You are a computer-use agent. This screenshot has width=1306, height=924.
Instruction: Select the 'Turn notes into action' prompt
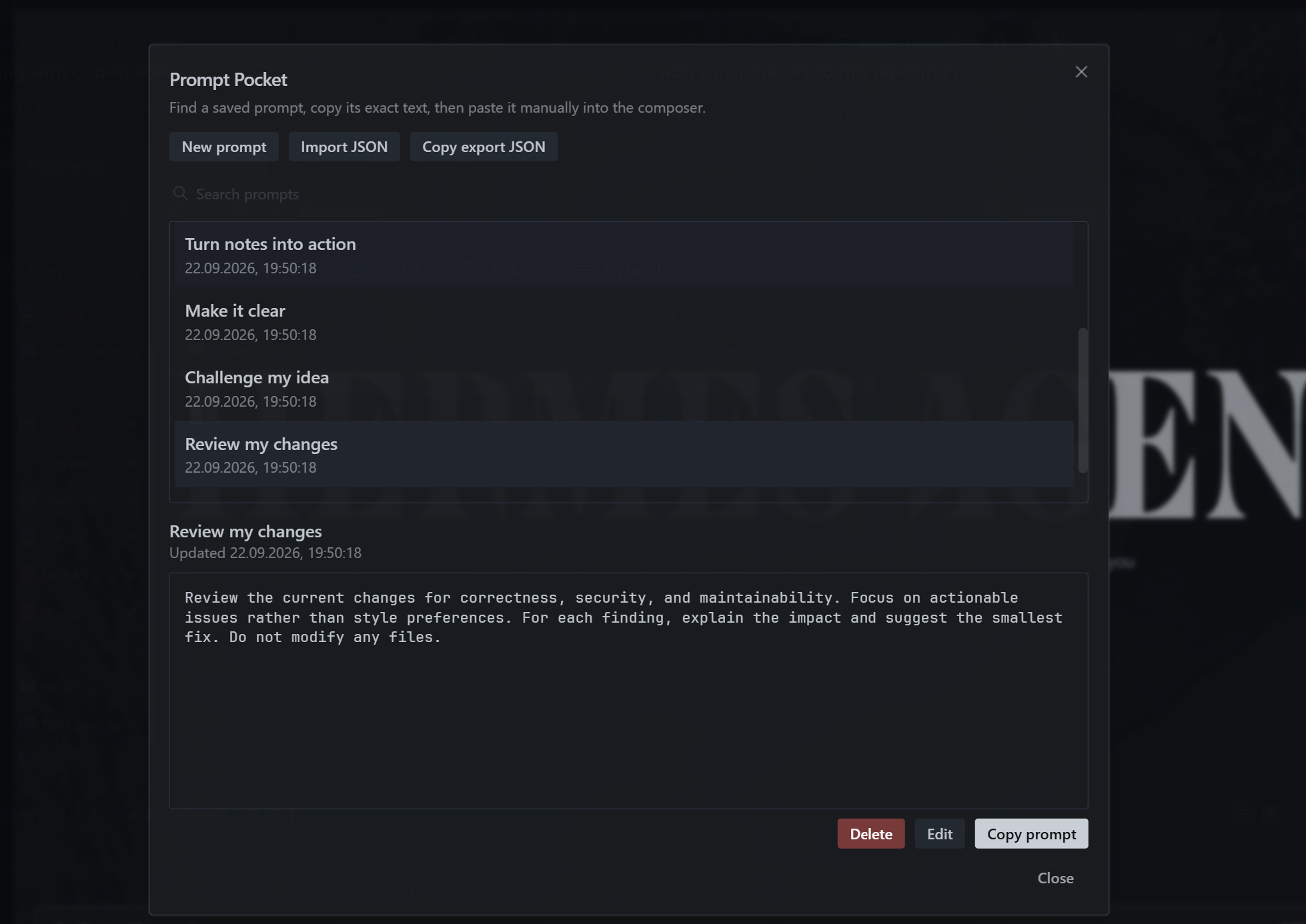(624, 255)
